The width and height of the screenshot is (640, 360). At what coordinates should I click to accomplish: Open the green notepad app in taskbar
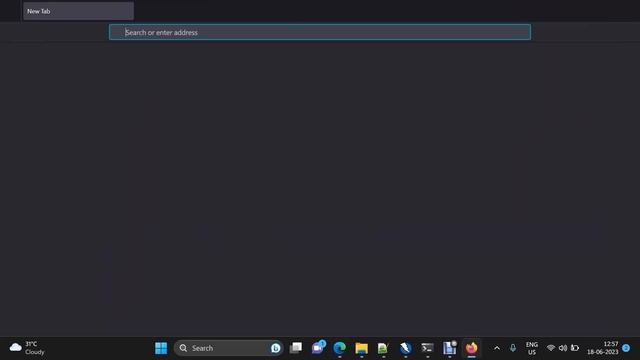383,348
